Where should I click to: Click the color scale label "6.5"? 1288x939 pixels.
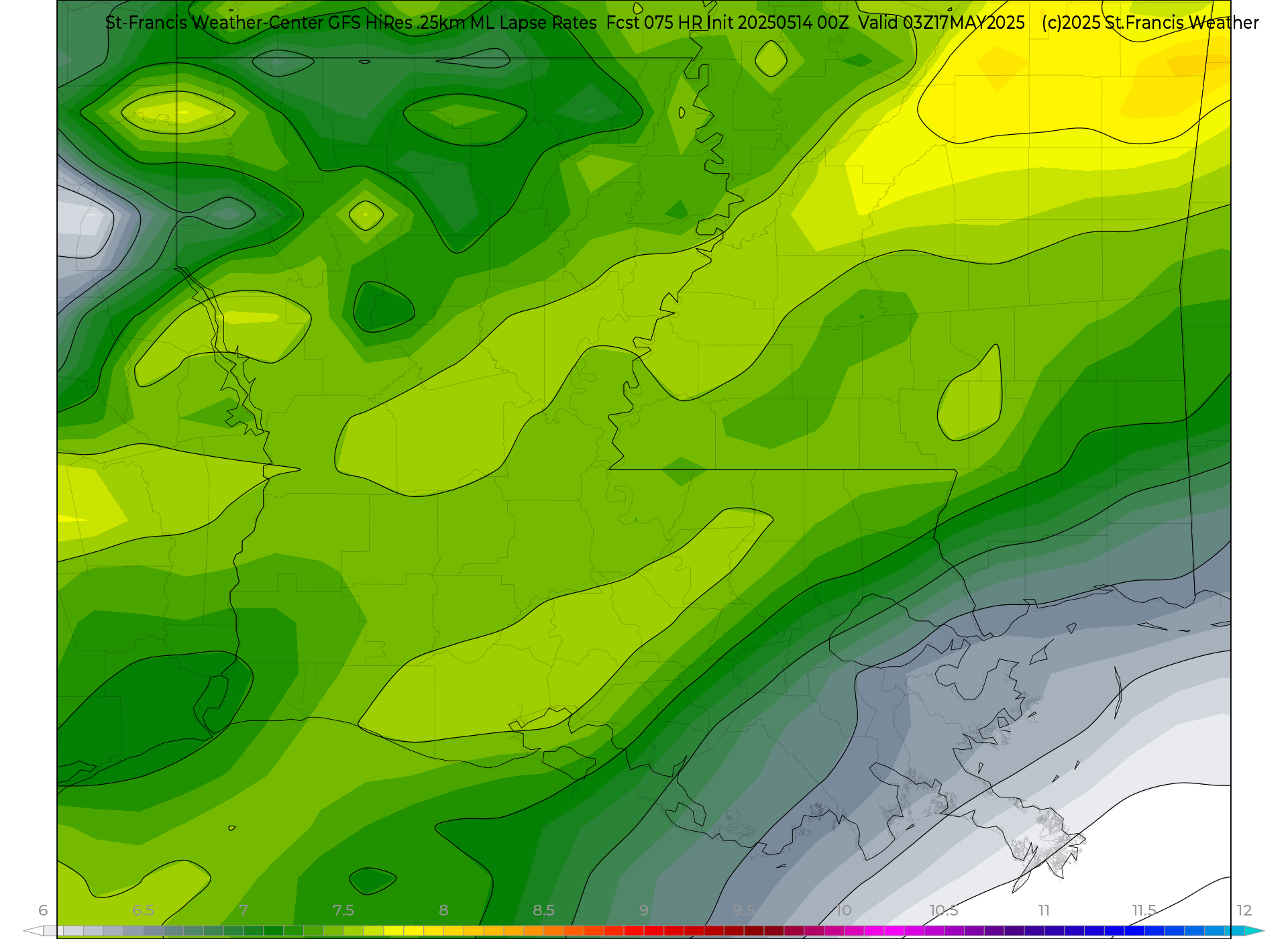tap(143, 910)
